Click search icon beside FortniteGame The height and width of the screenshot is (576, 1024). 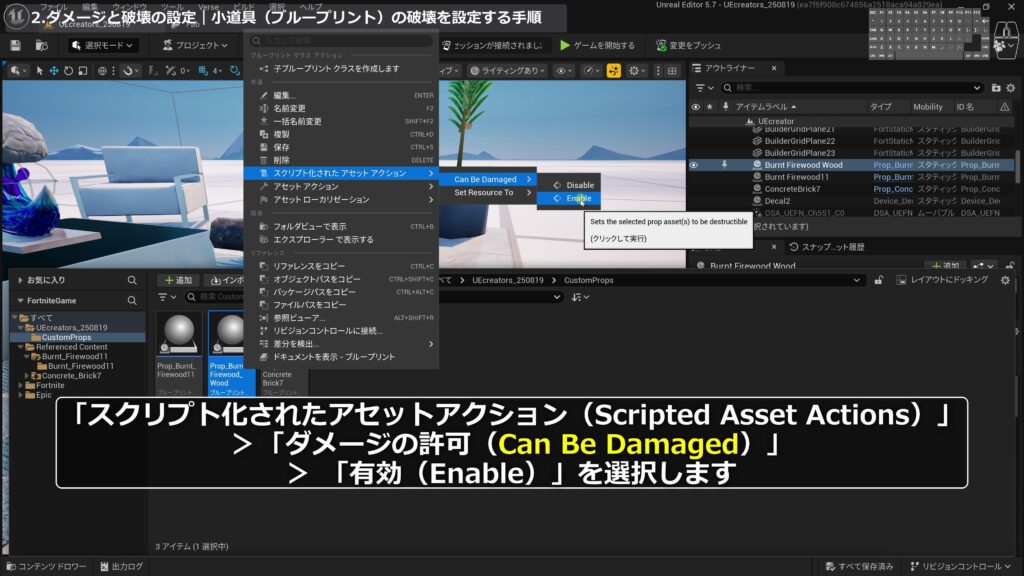click(132, 300)
